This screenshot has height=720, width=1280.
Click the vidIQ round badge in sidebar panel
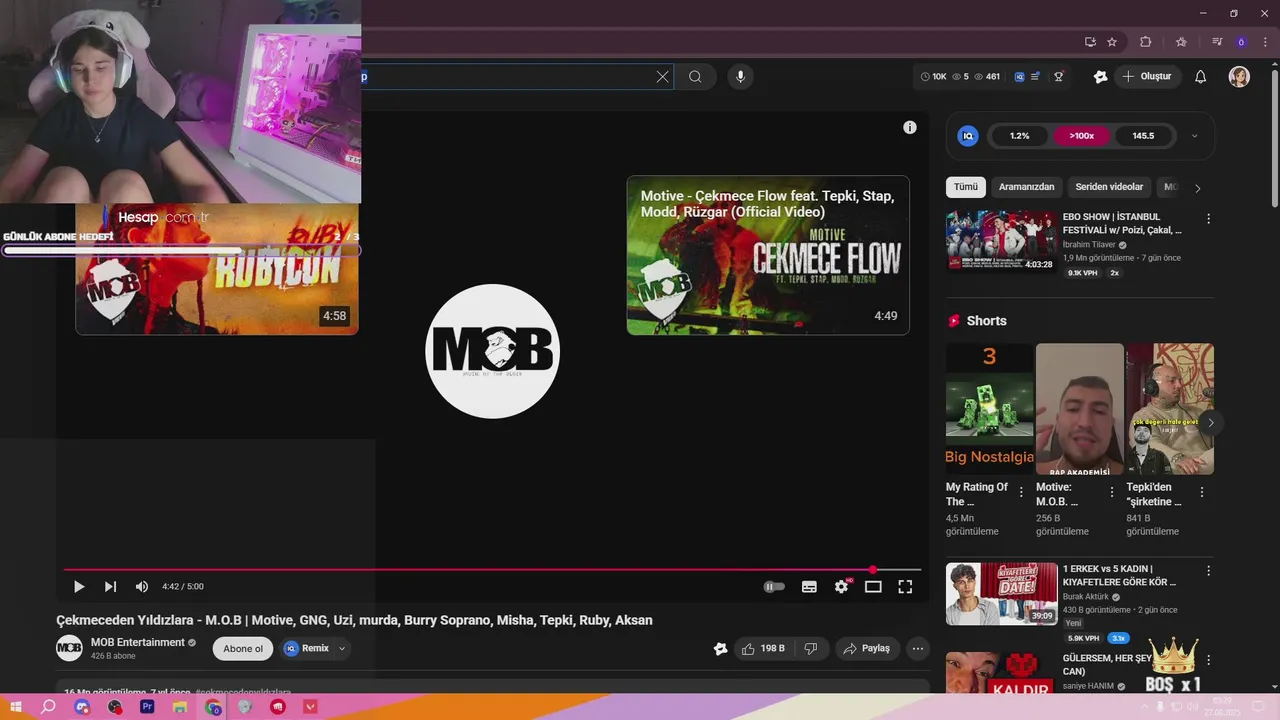click(968, 136)
